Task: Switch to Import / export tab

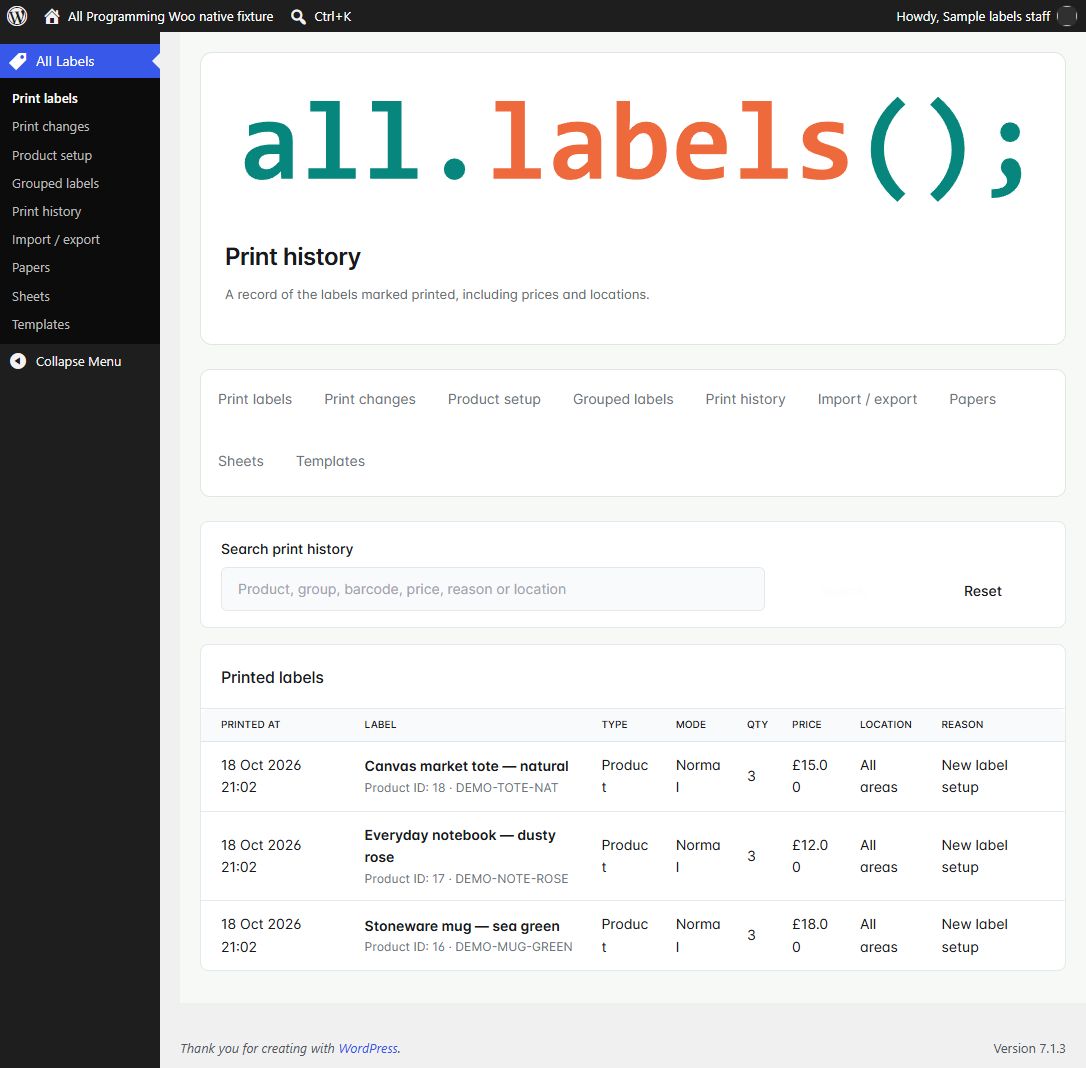Action: 867,399
